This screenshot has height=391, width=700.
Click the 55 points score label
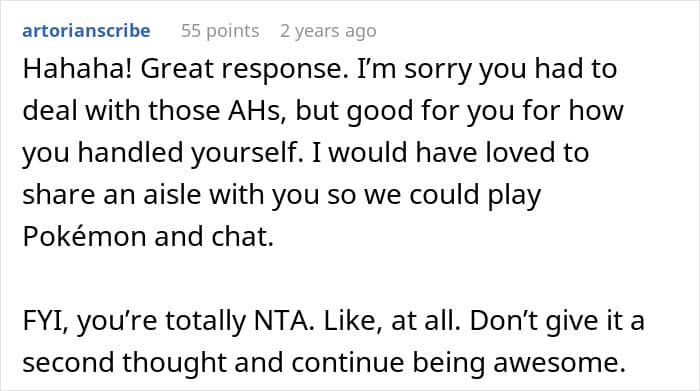click(x=220, y=31)
